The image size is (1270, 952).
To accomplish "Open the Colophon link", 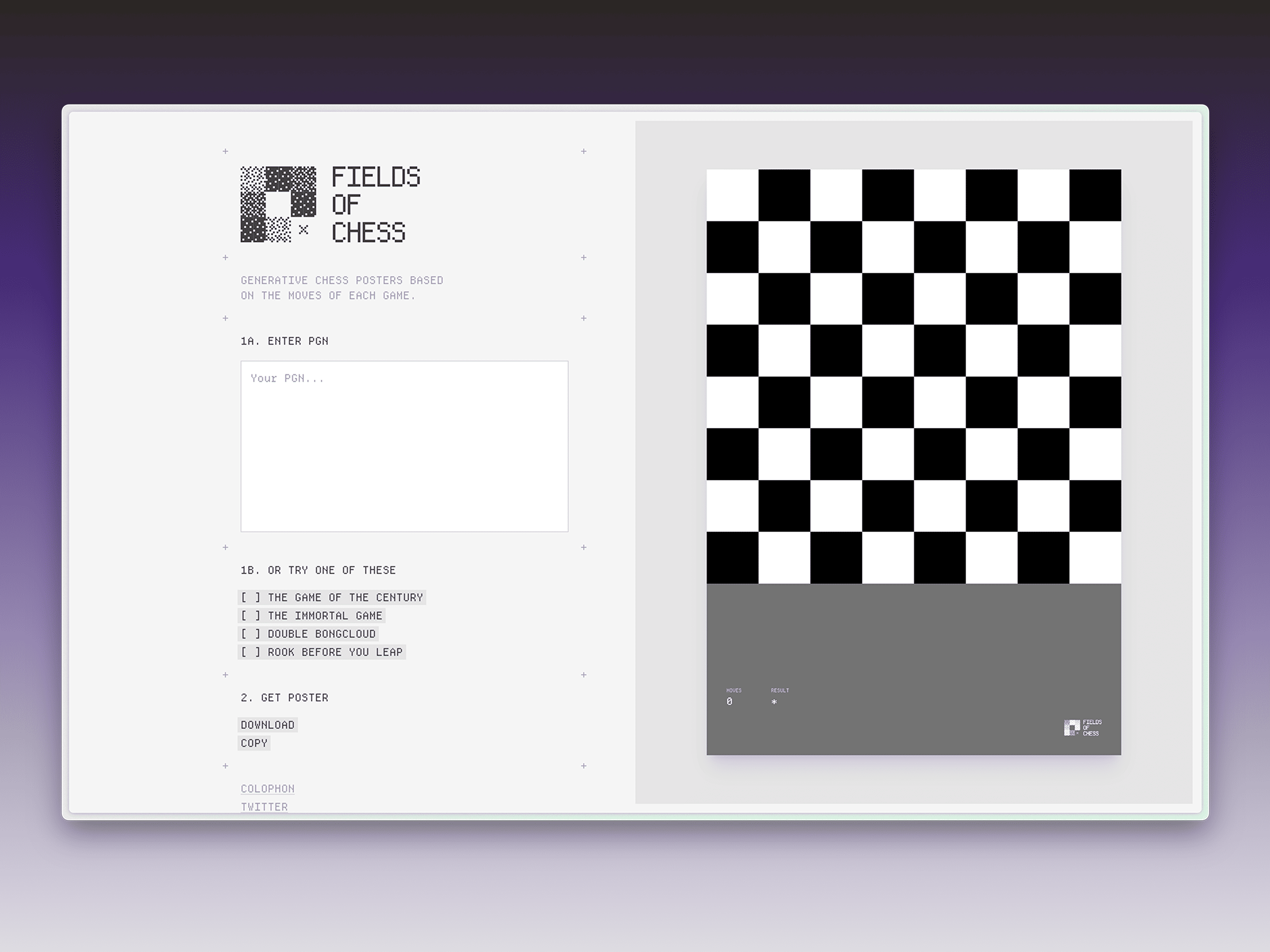I will click(267, 789).
